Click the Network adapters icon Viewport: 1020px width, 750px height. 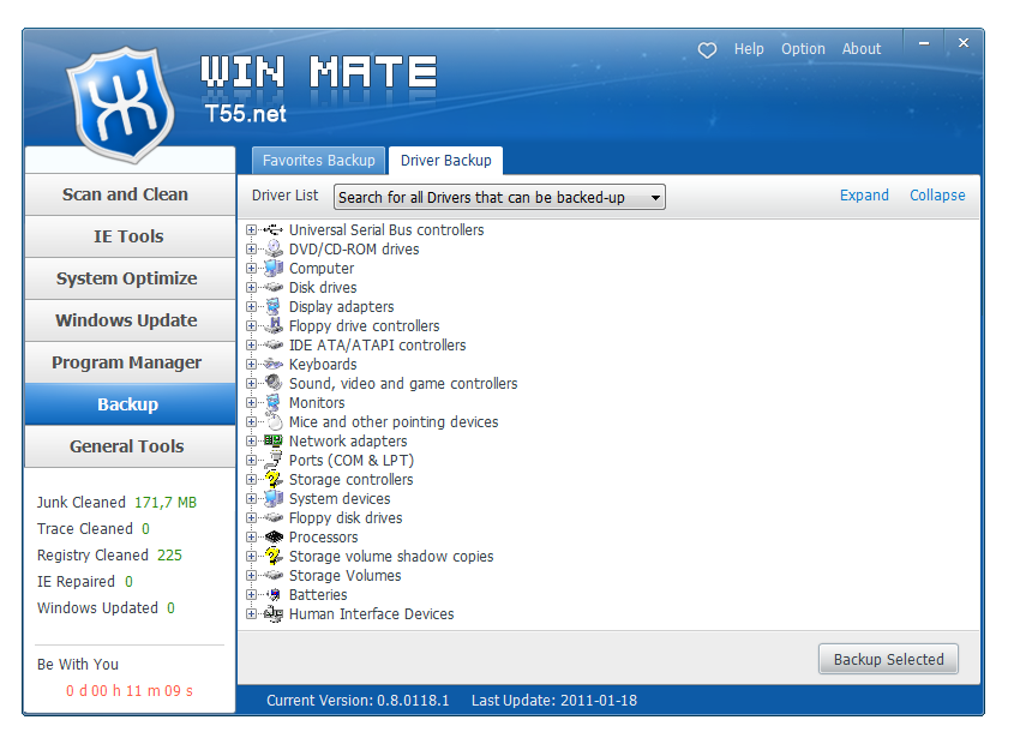pyautogui.click(x=273, y=440)
